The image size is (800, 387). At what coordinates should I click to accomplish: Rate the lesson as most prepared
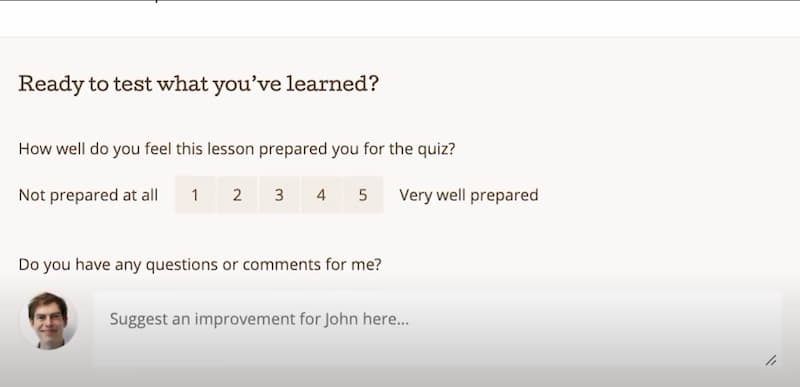click(363, 194)
